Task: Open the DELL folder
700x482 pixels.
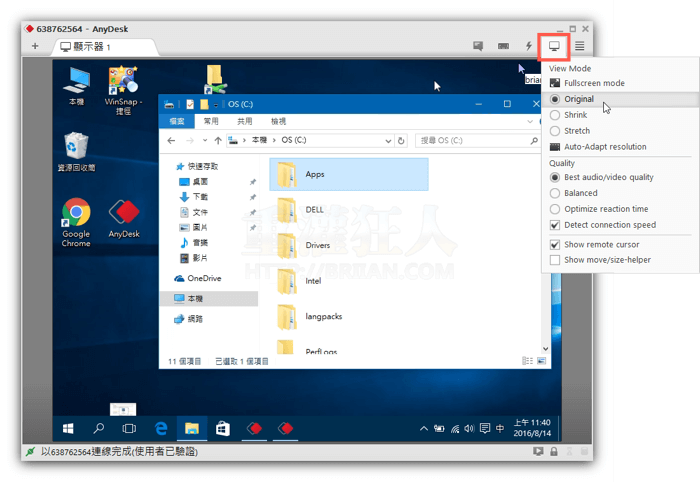Action: [313, 209]
